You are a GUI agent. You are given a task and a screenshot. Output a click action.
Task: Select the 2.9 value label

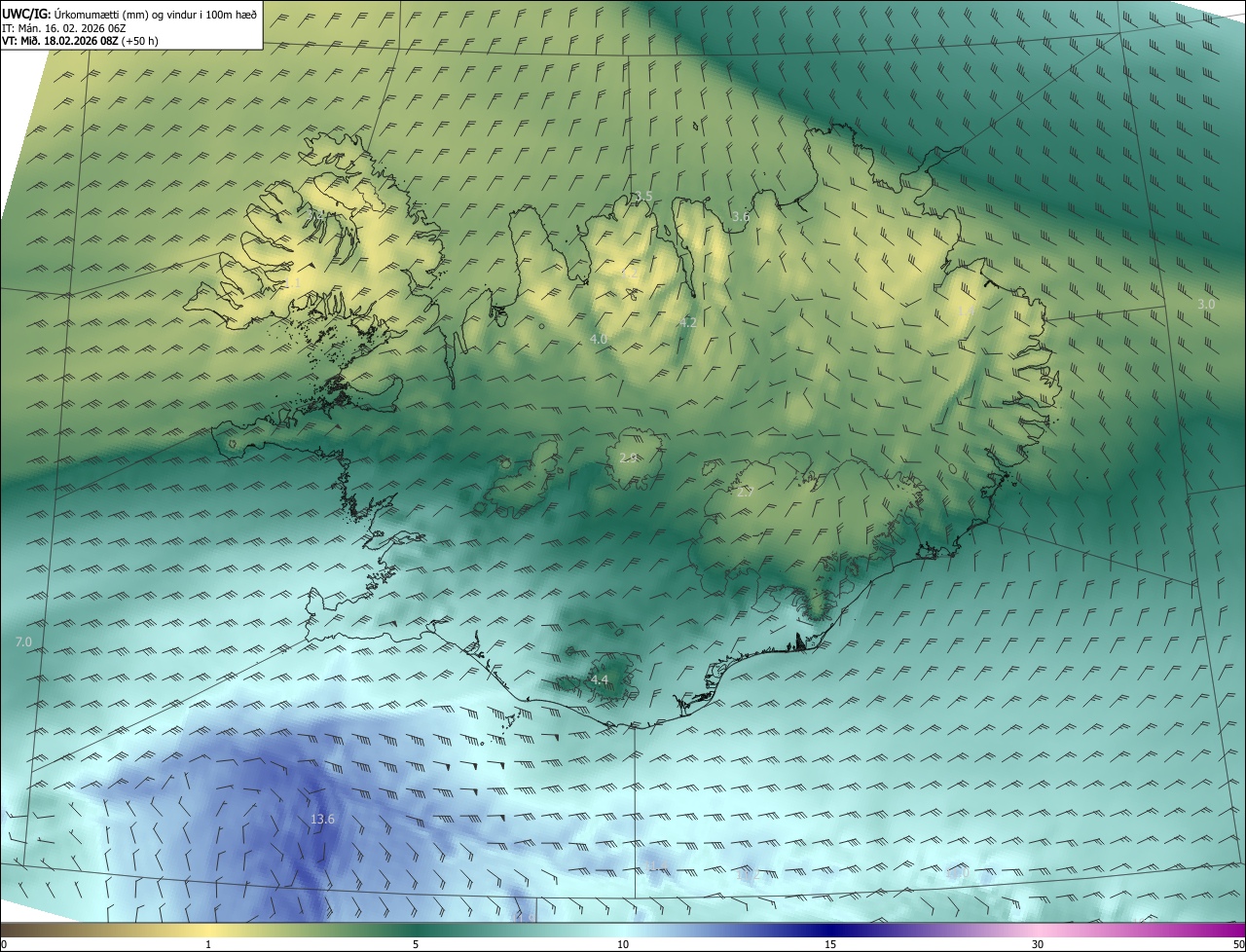(x=629, y=458)
